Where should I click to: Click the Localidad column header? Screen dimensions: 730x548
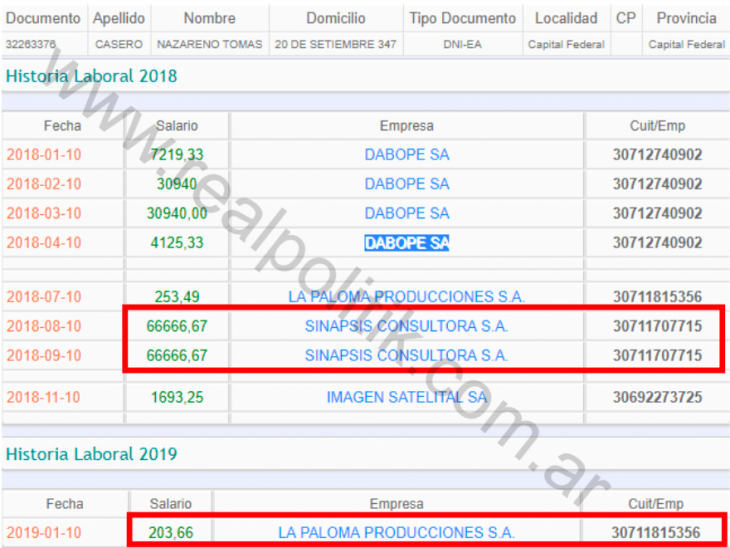tap(566, 18)
